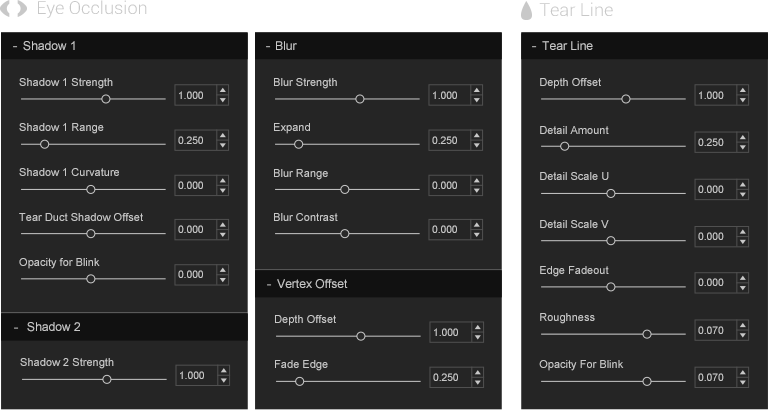Collapse the Shadow 2 section

tap(16, 327)
